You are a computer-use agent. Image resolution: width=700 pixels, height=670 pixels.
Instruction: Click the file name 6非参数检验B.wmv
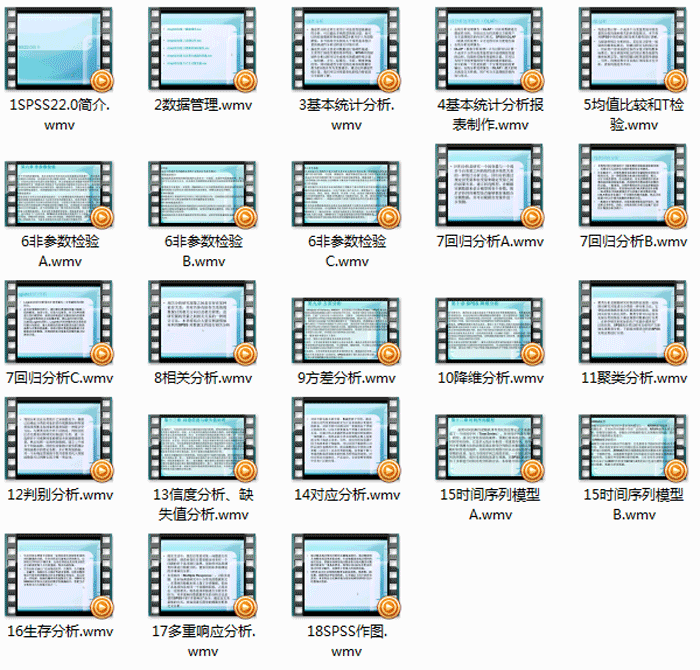click(x=204, y=251)
